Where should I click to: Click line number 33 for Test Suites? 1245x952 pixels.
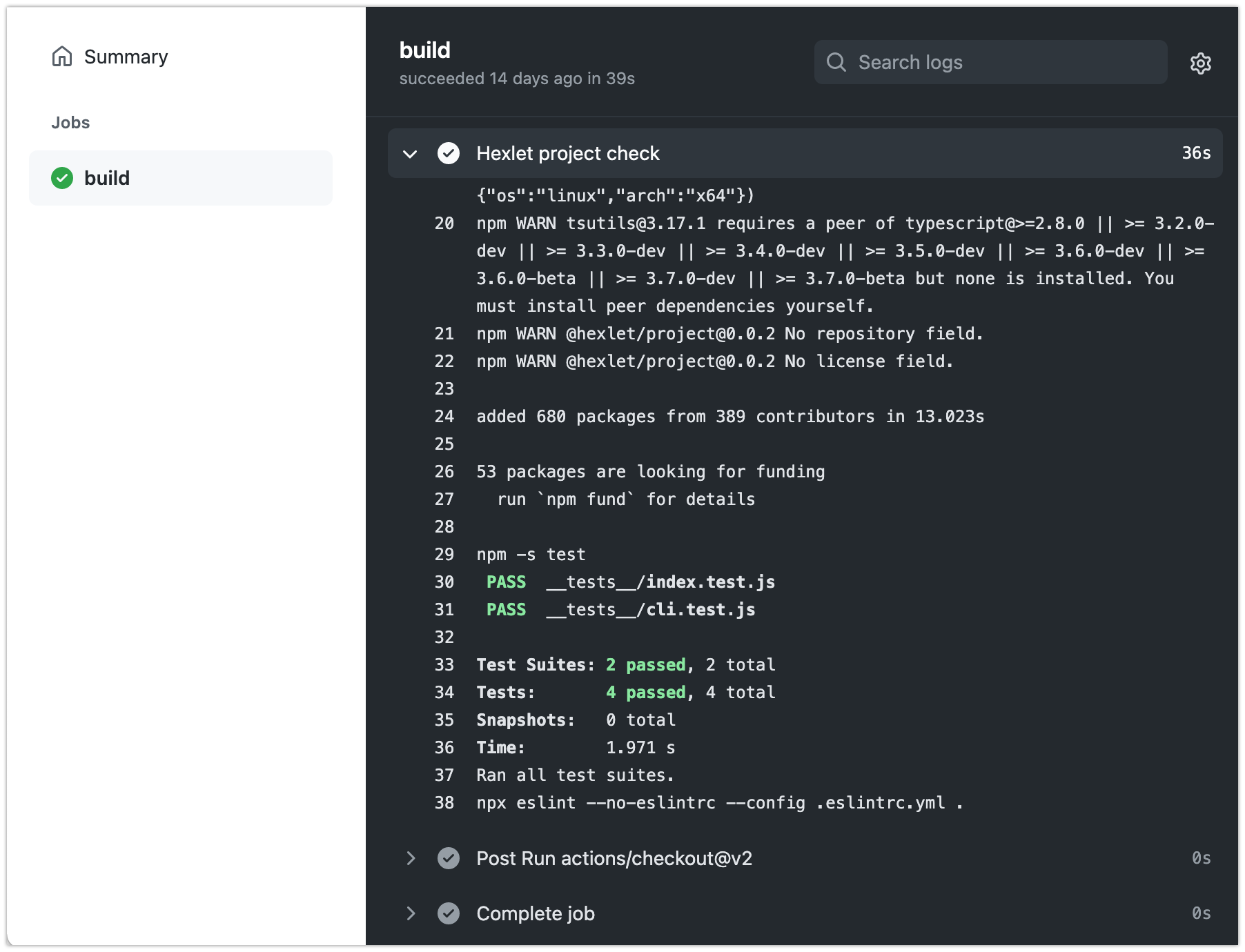444,665
